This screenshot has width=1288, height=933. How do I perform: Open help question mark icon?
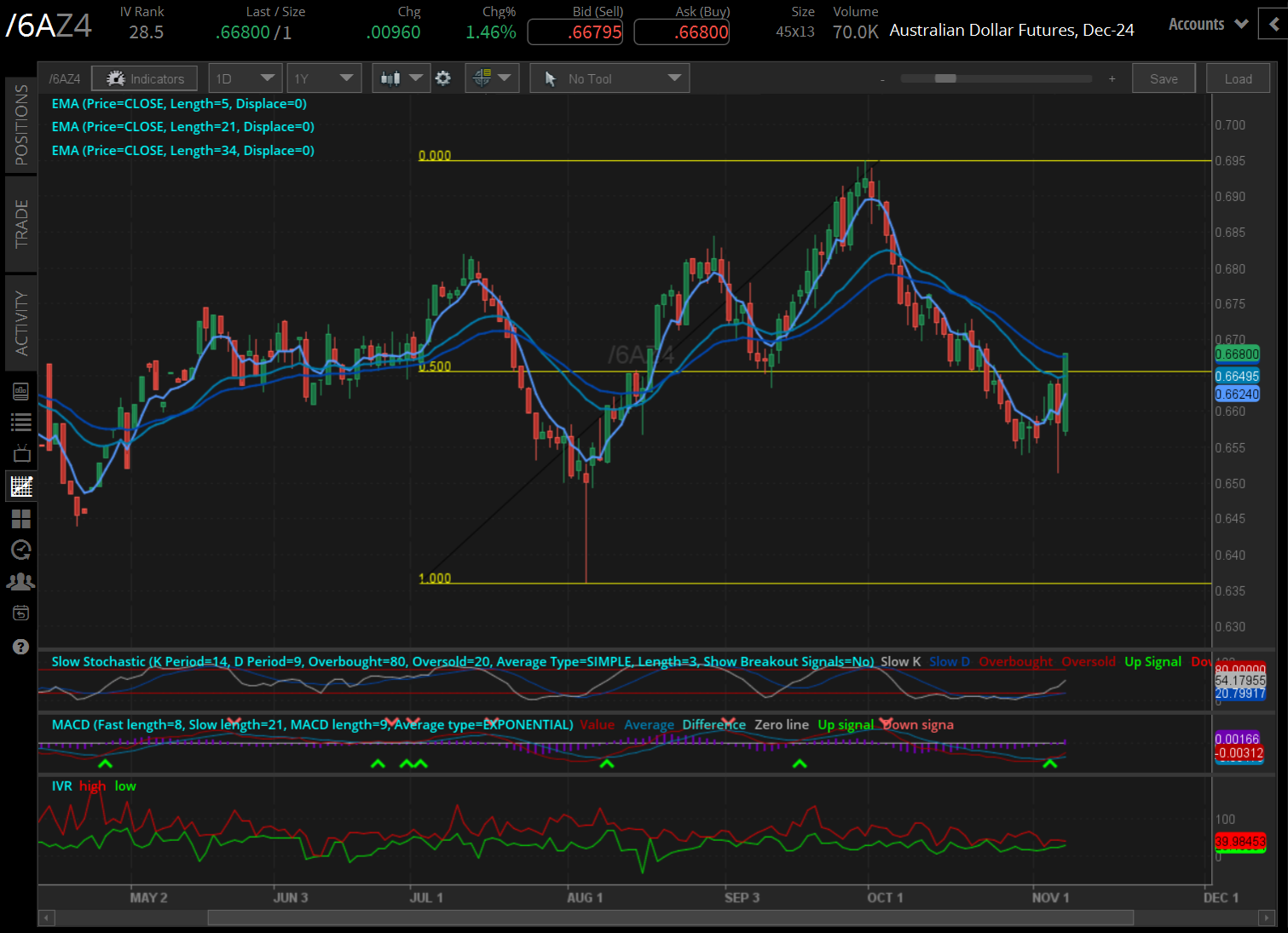pos(21,647)
